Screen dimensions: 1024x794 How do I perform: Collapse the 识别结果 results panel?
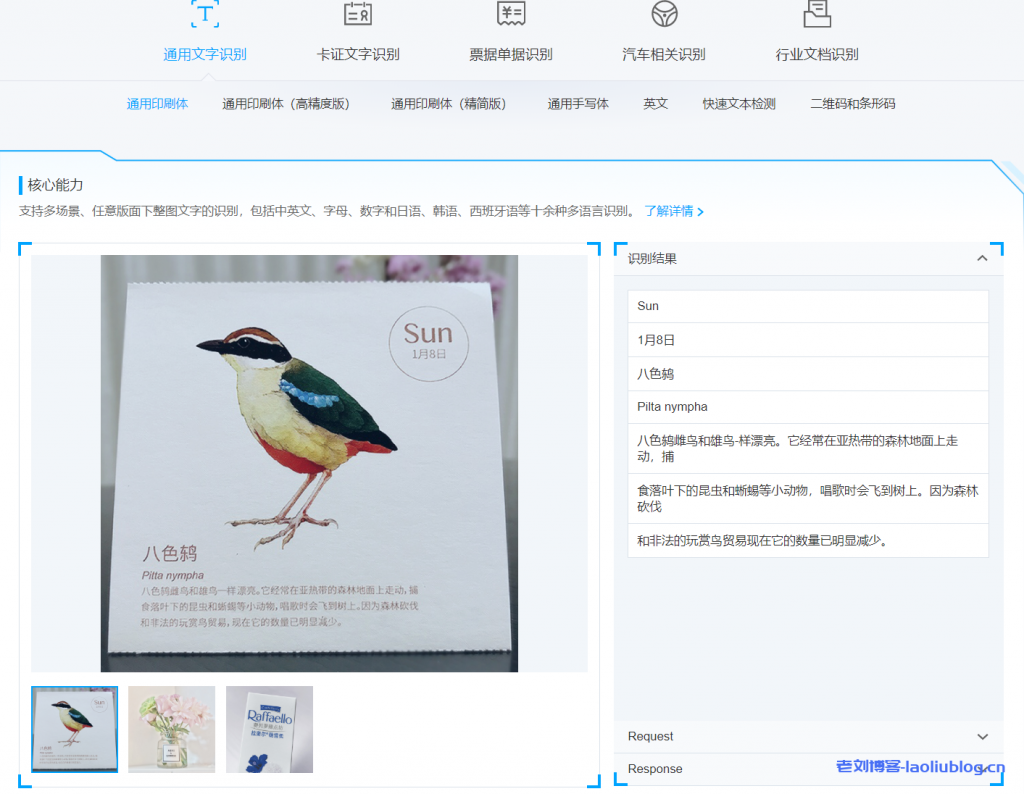(982, 258)
